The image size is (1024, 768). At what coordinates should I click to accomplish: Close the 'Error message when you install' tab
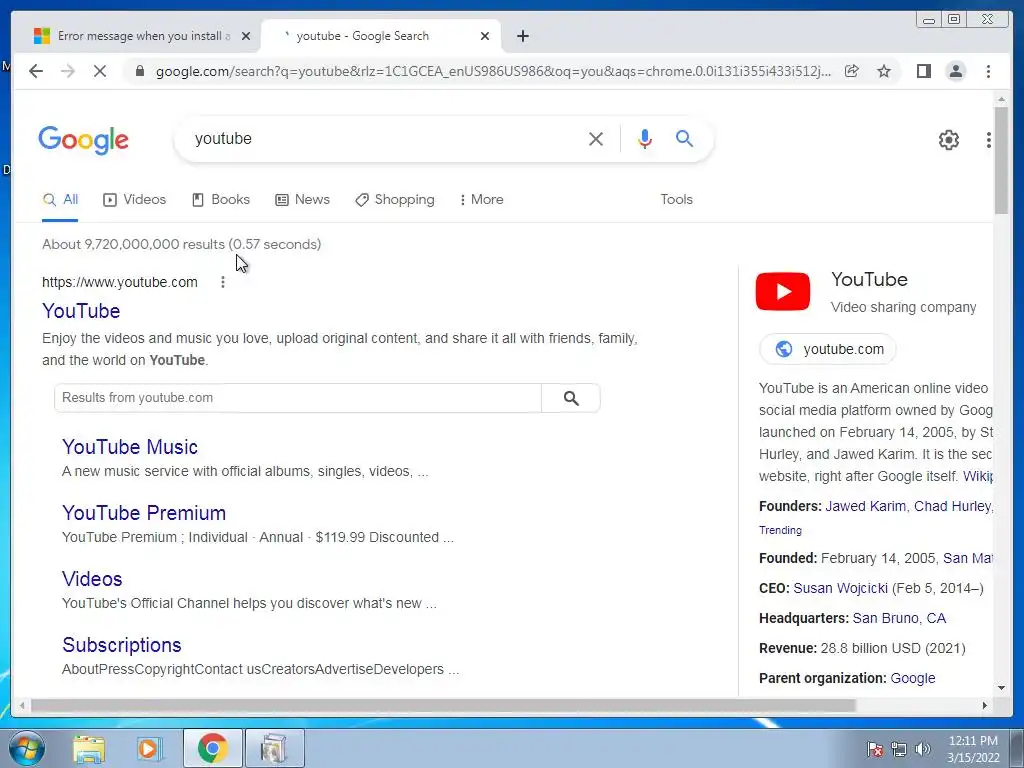[246, 36]
